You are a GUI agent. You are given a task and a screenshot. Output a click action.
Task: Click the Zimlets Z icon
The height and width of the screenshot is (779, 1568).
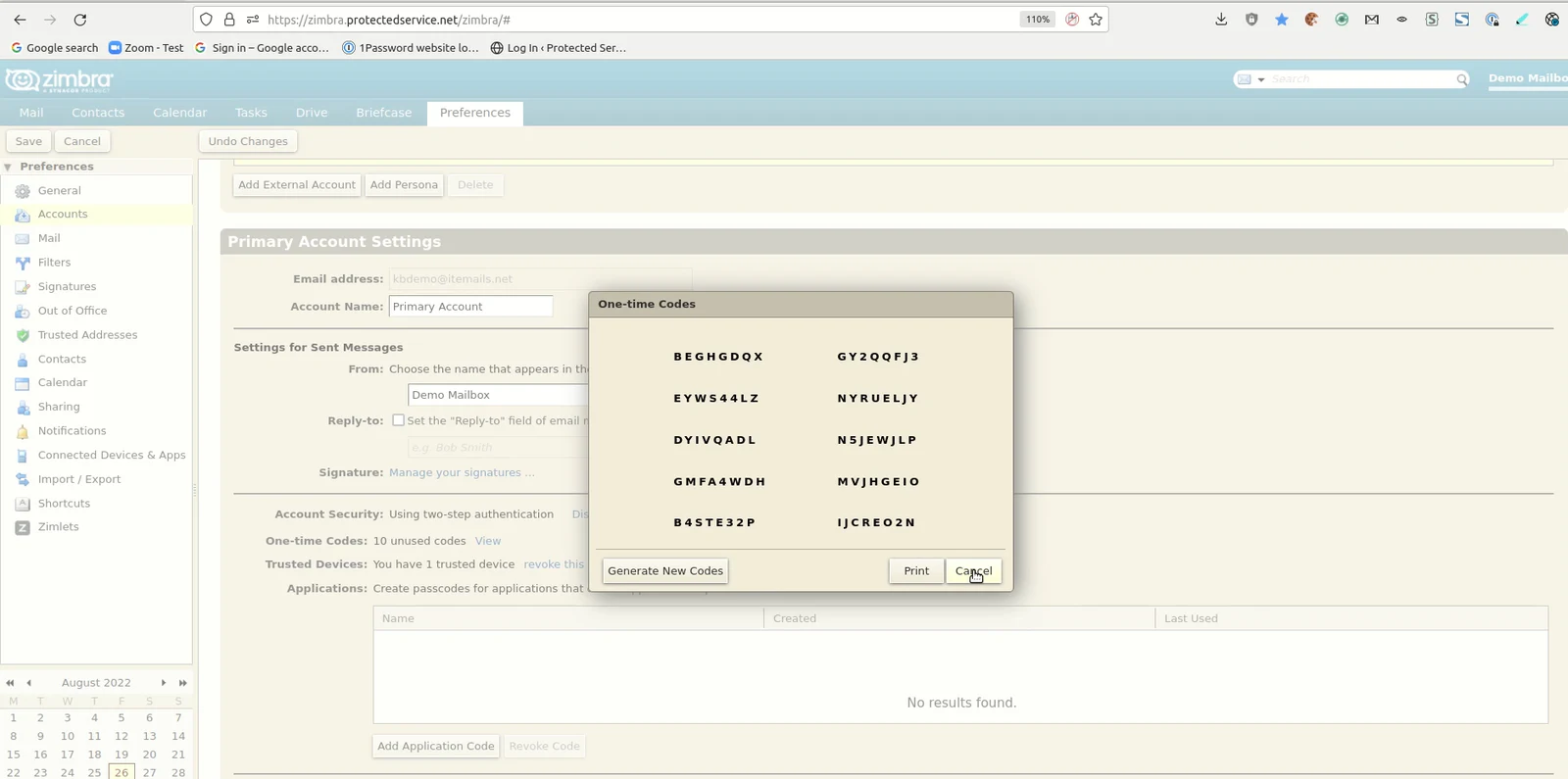23,527
